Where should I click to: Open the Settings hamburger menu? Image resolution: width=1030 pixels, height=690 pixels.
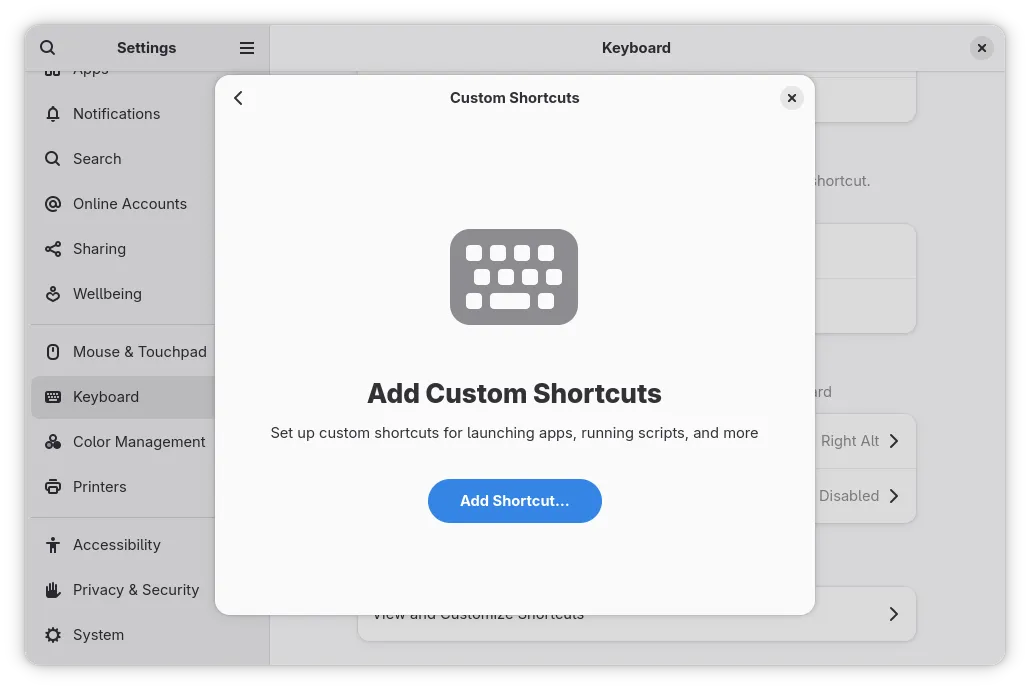click(x=247, y=48)
